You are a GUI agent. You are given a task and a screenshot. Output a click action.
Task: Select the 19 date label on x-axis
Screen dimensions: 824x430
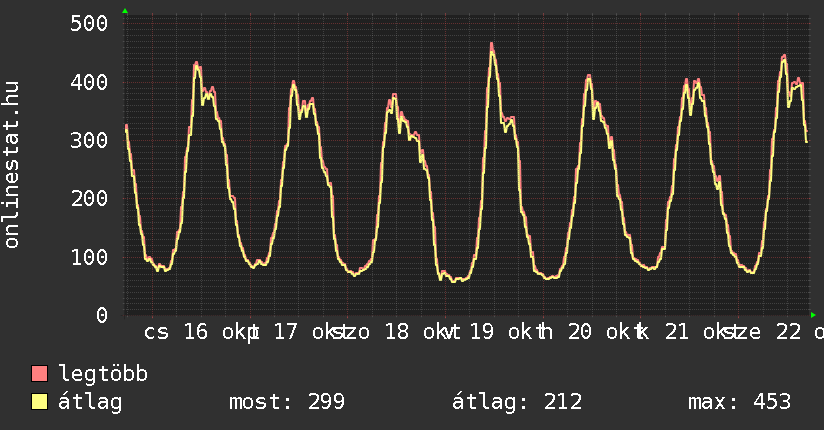click(x=481, y=332)
